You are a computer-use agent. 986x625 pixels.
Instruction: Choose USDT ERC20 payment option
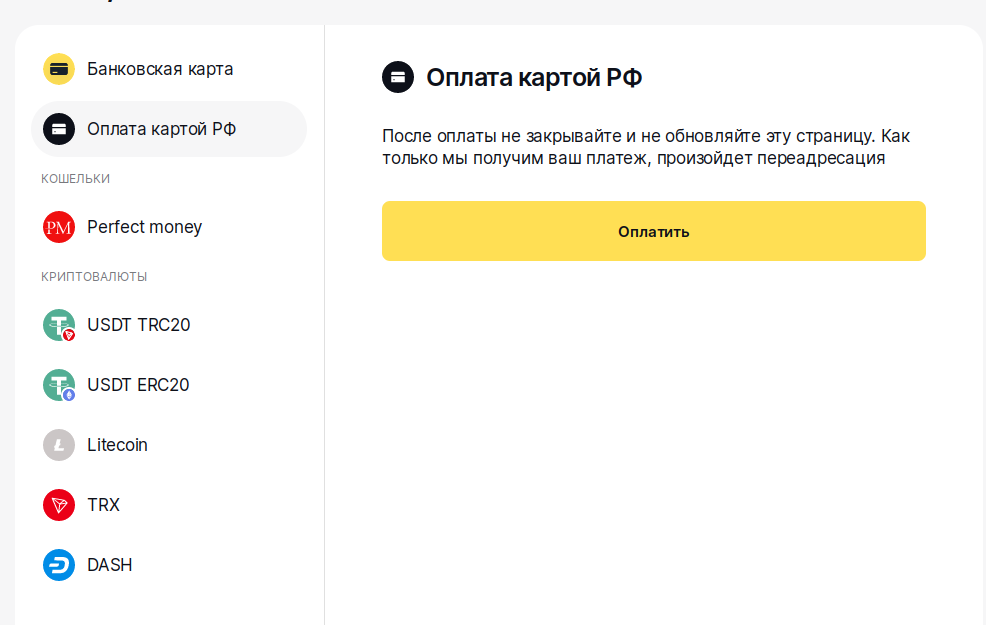coord(138,385)
